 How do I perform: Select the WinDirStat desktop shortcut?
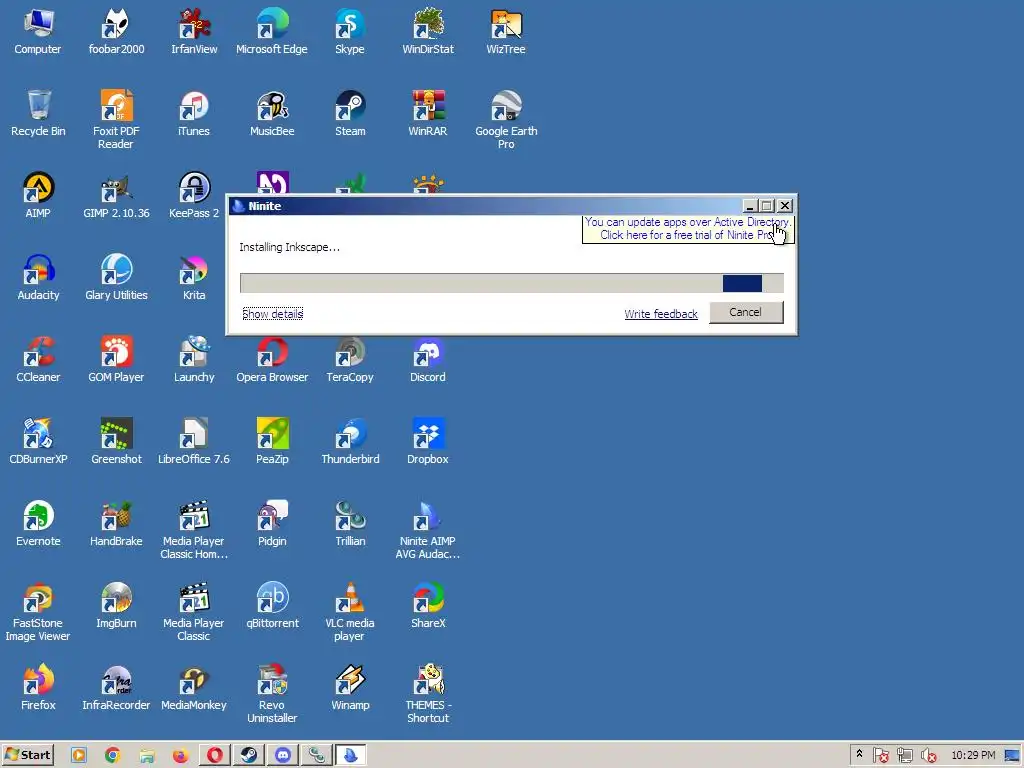pos(428,31)
